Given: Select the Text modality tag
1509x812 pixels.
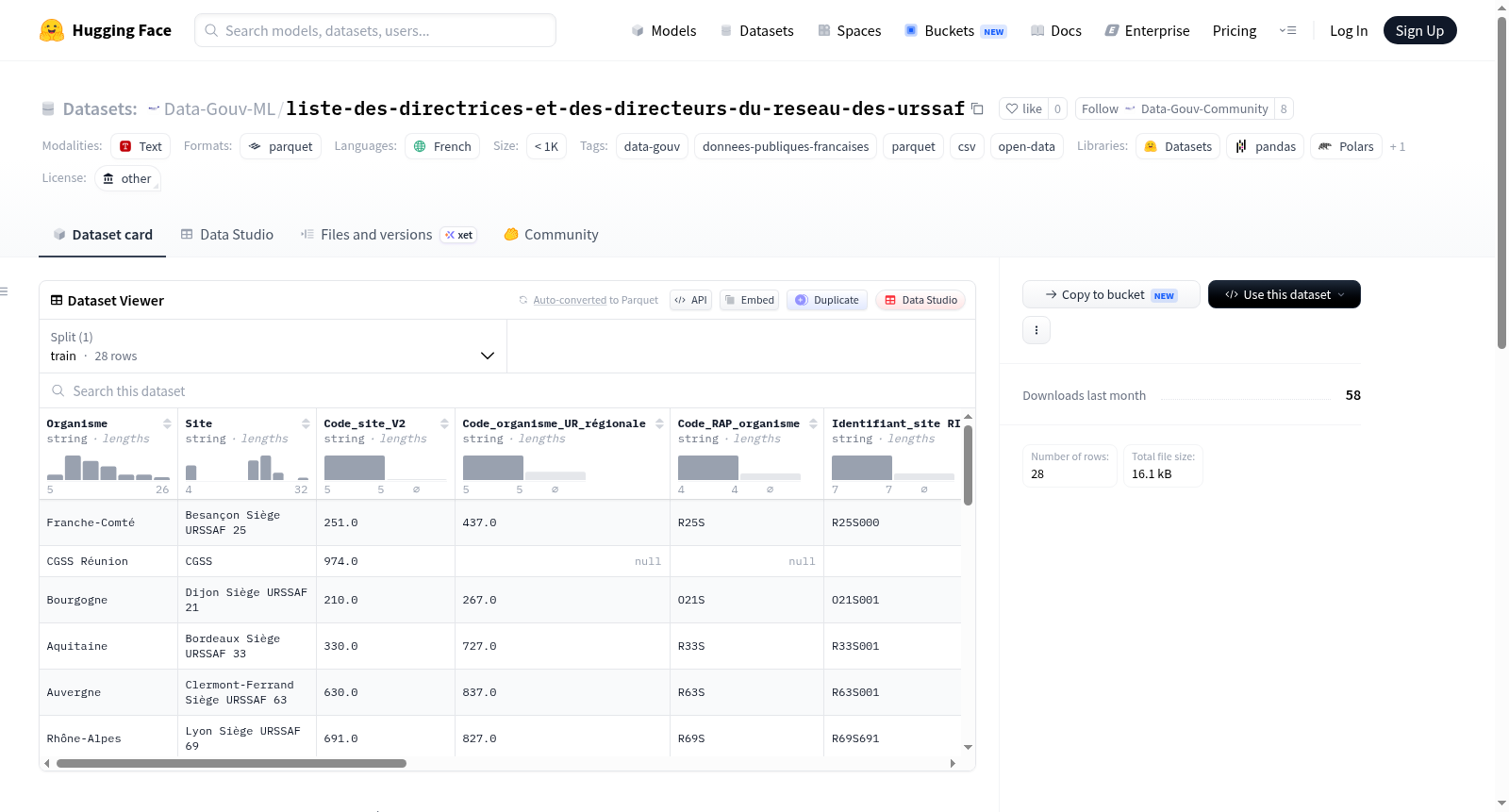Looking at the screenshot, I should click(x=141, y=146).
